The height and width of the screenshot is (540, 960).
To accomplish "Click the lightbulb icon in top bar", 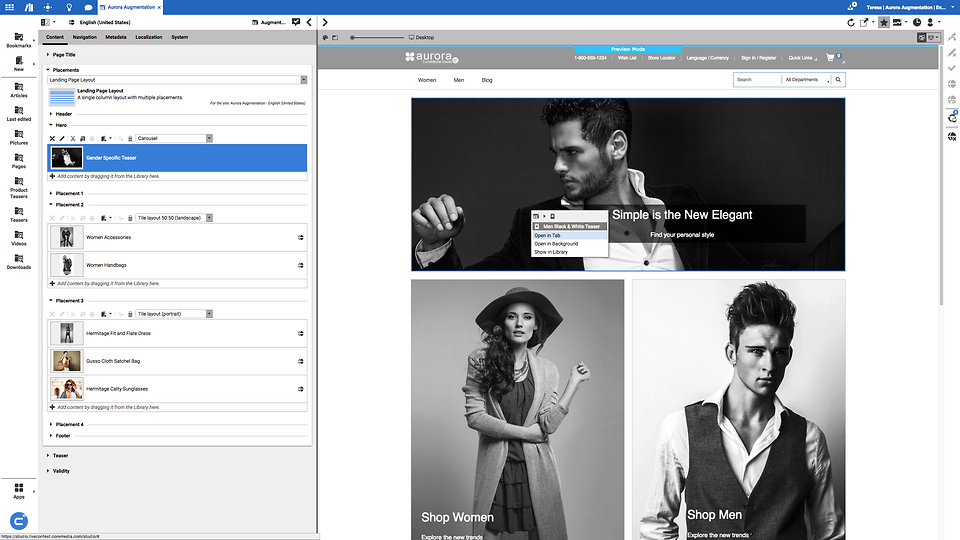I will [69, 7].
